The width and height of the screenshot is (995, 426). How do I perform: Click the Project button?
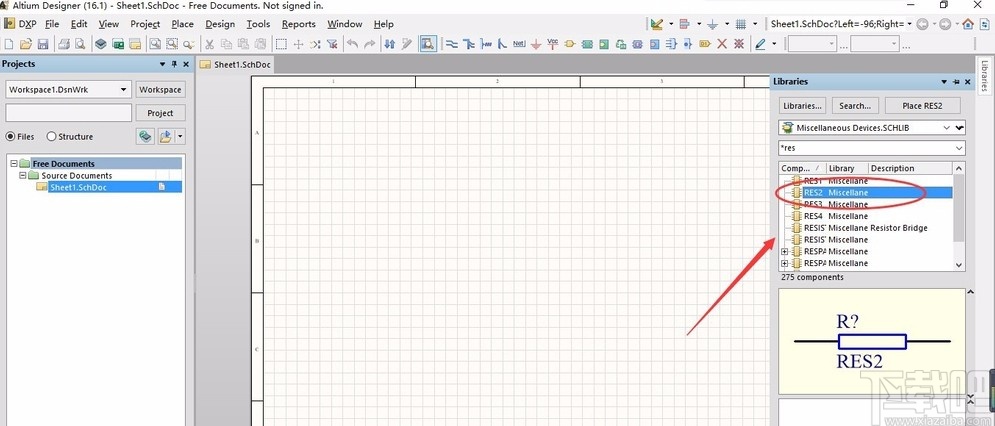point(160,113)
